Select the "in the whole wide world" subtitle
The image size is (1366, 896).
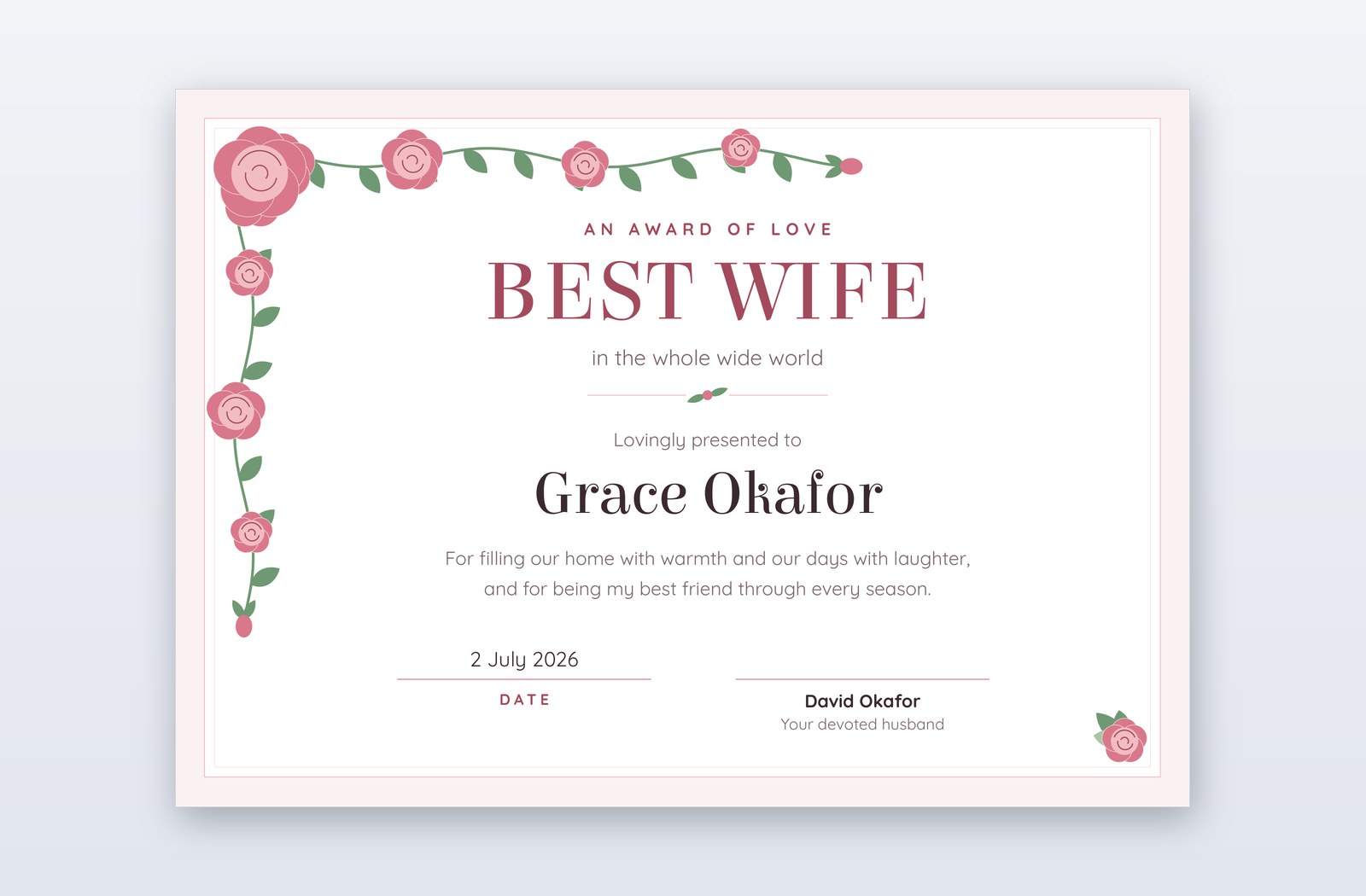coord(708,358)
